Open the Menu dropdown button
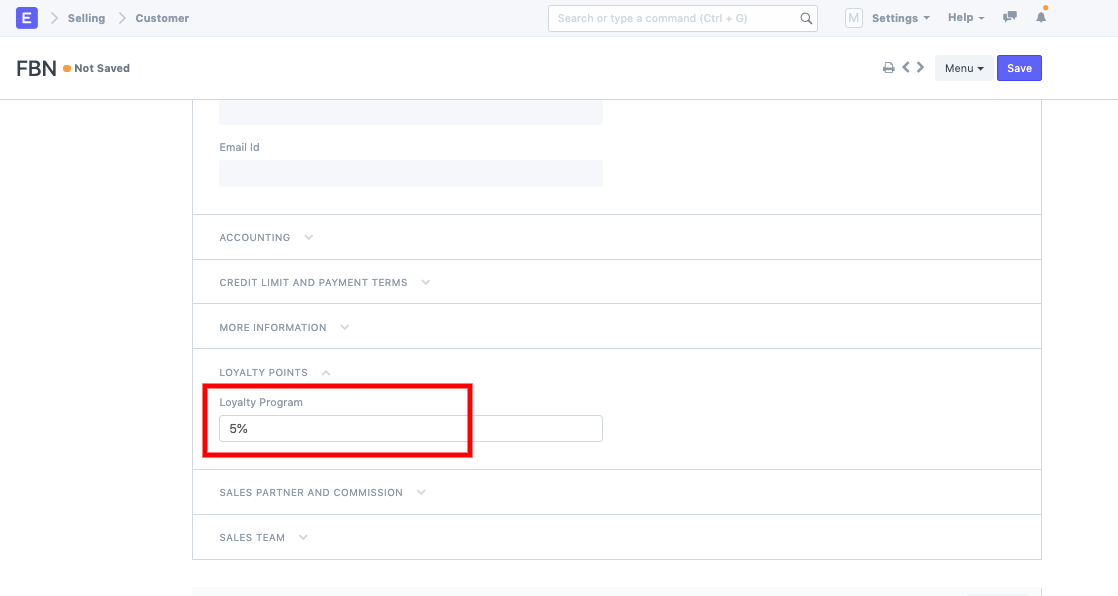Image resolution: width=1118 pixels, height=596 pixels. click(964, 68)
